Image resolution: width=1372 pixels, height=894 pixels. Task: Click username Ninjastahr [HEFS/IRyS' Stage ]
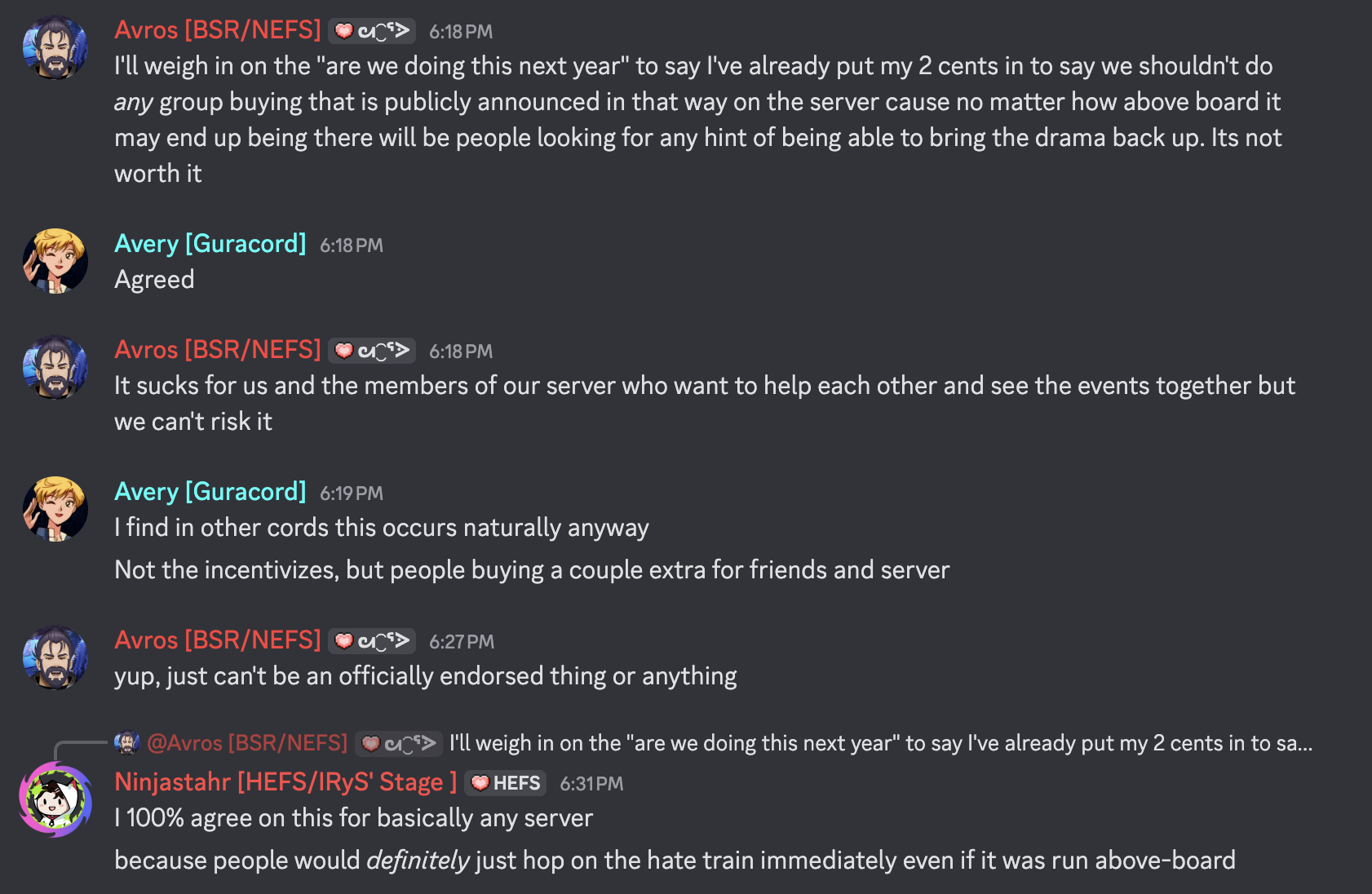point(285,782)
